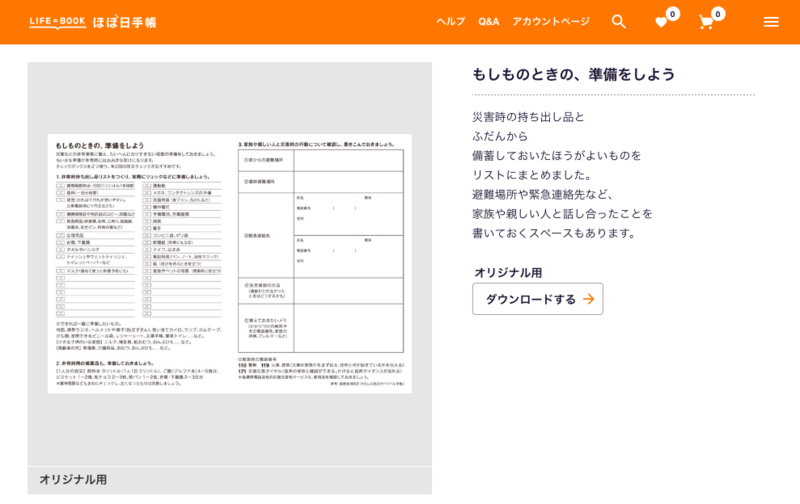Click オリジナル用 label above download button
This screenshot has width=800, height=504.
point(508,272)
